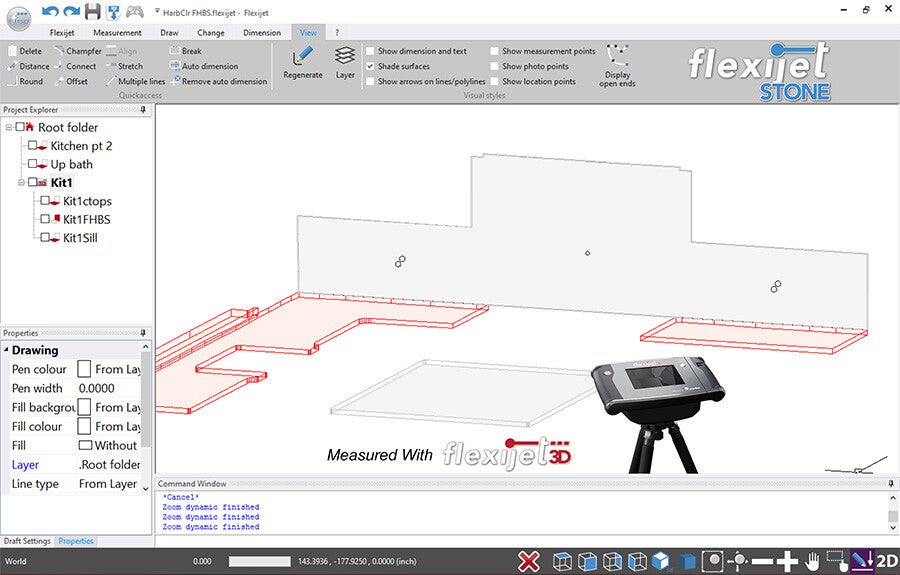Check the Up bath checkbox
The width and height of the screenshot is (900, 575).
32,164
